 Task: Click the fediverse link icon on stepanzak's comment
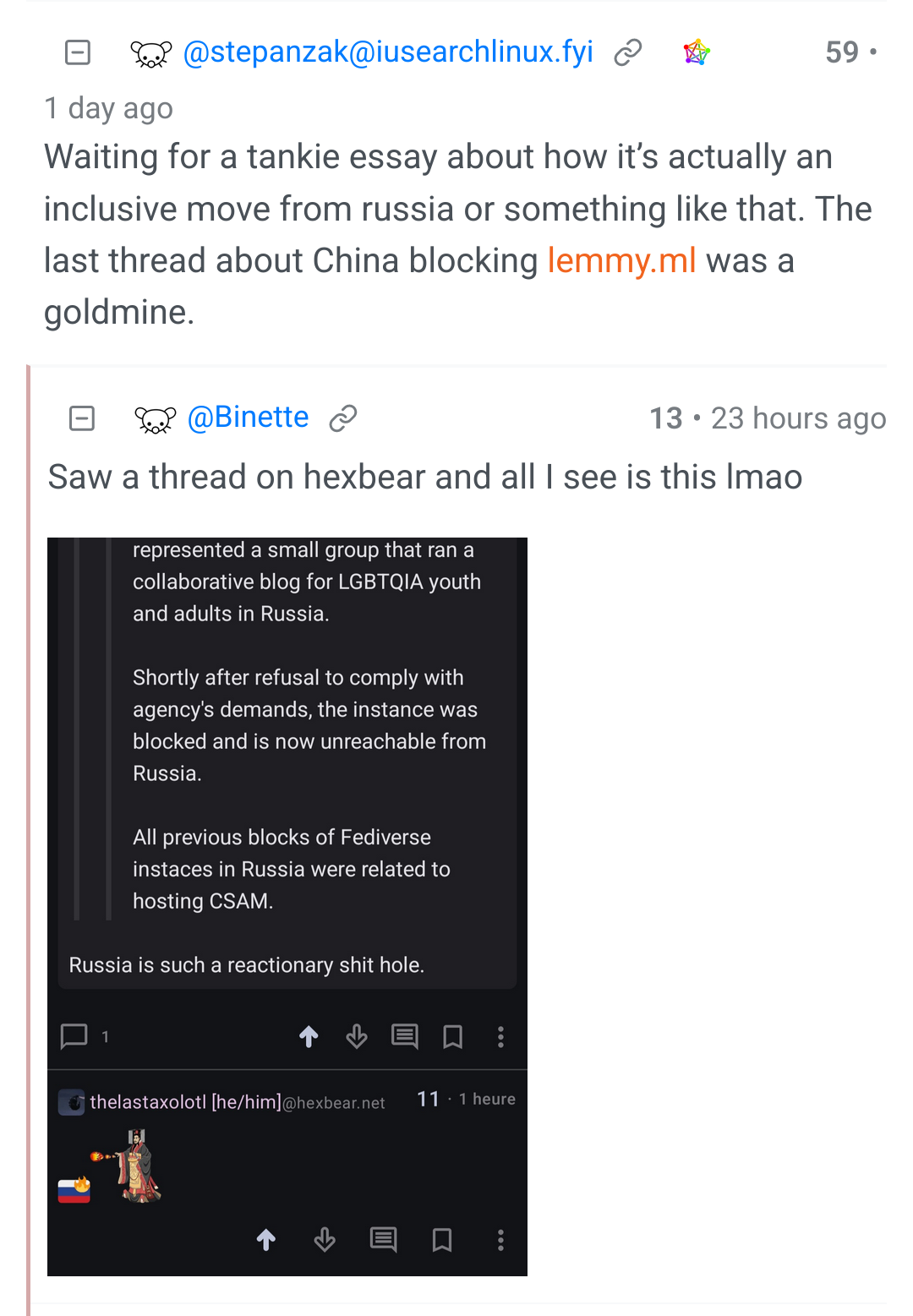697,52
